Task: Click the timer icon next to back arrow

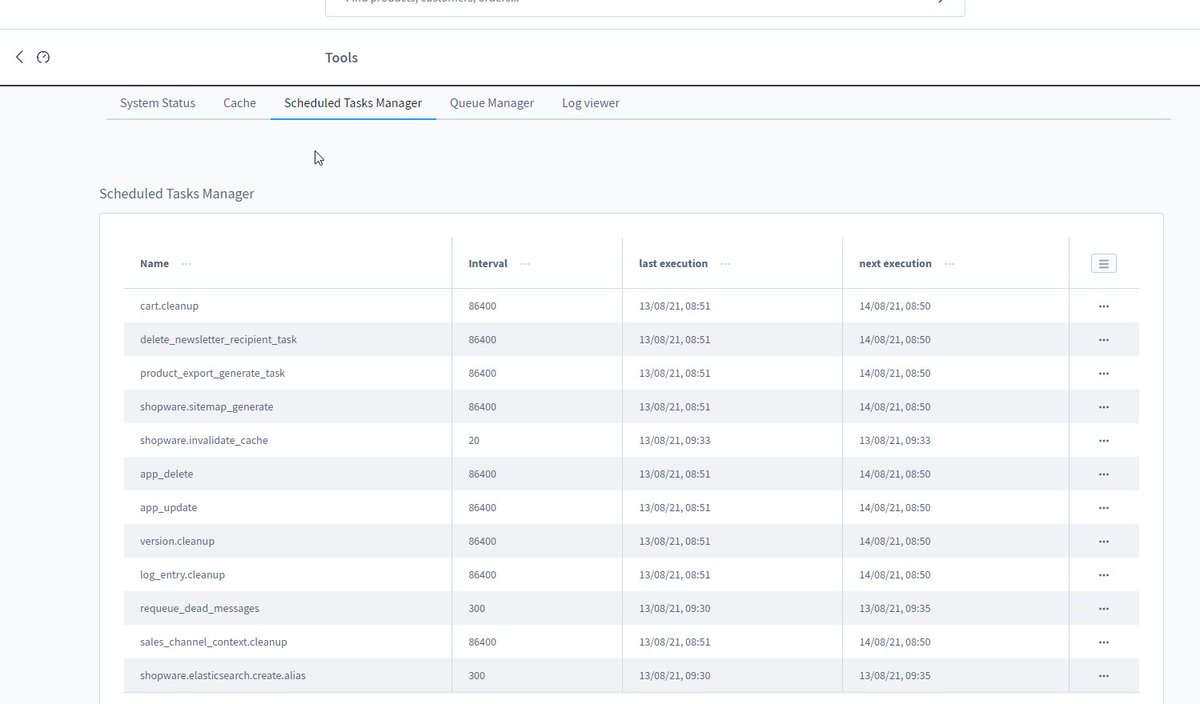Action: point(43,57)
